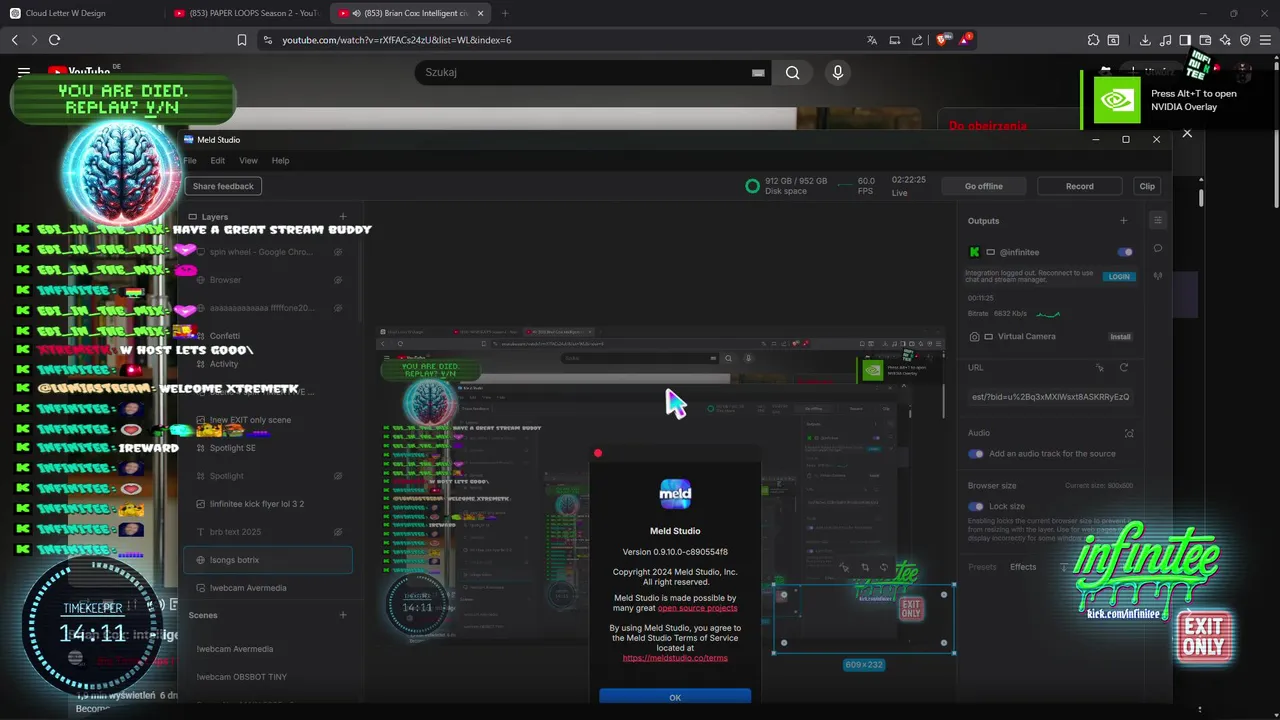
Task: Click the URL interact cursor icon
Action: 1100,368
